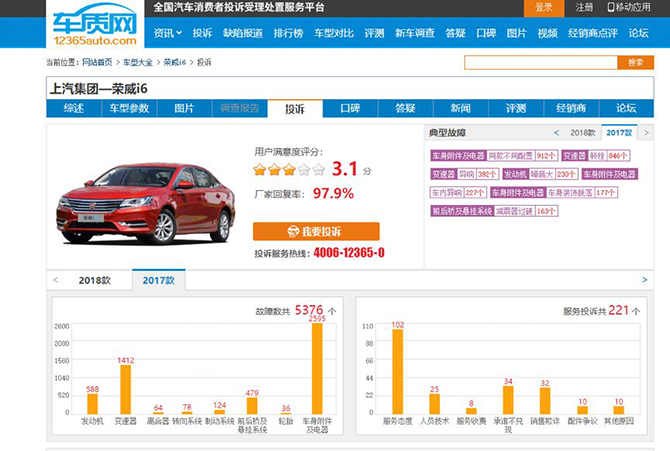Open 视频 in the top navigation

[547, 33]
